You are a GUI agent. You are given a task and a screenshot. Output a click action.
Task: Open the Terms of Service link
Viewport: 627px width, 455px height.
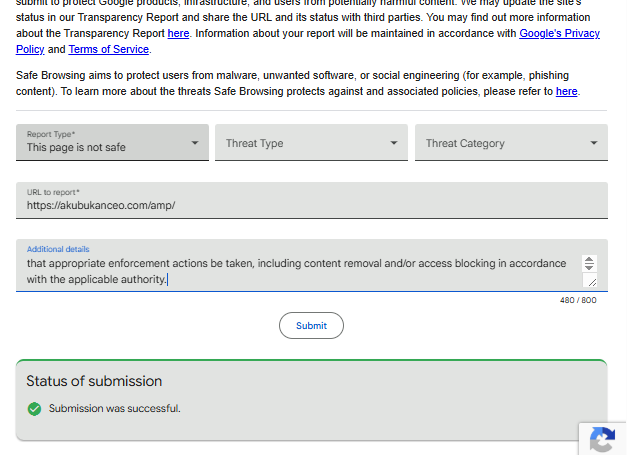109,49
